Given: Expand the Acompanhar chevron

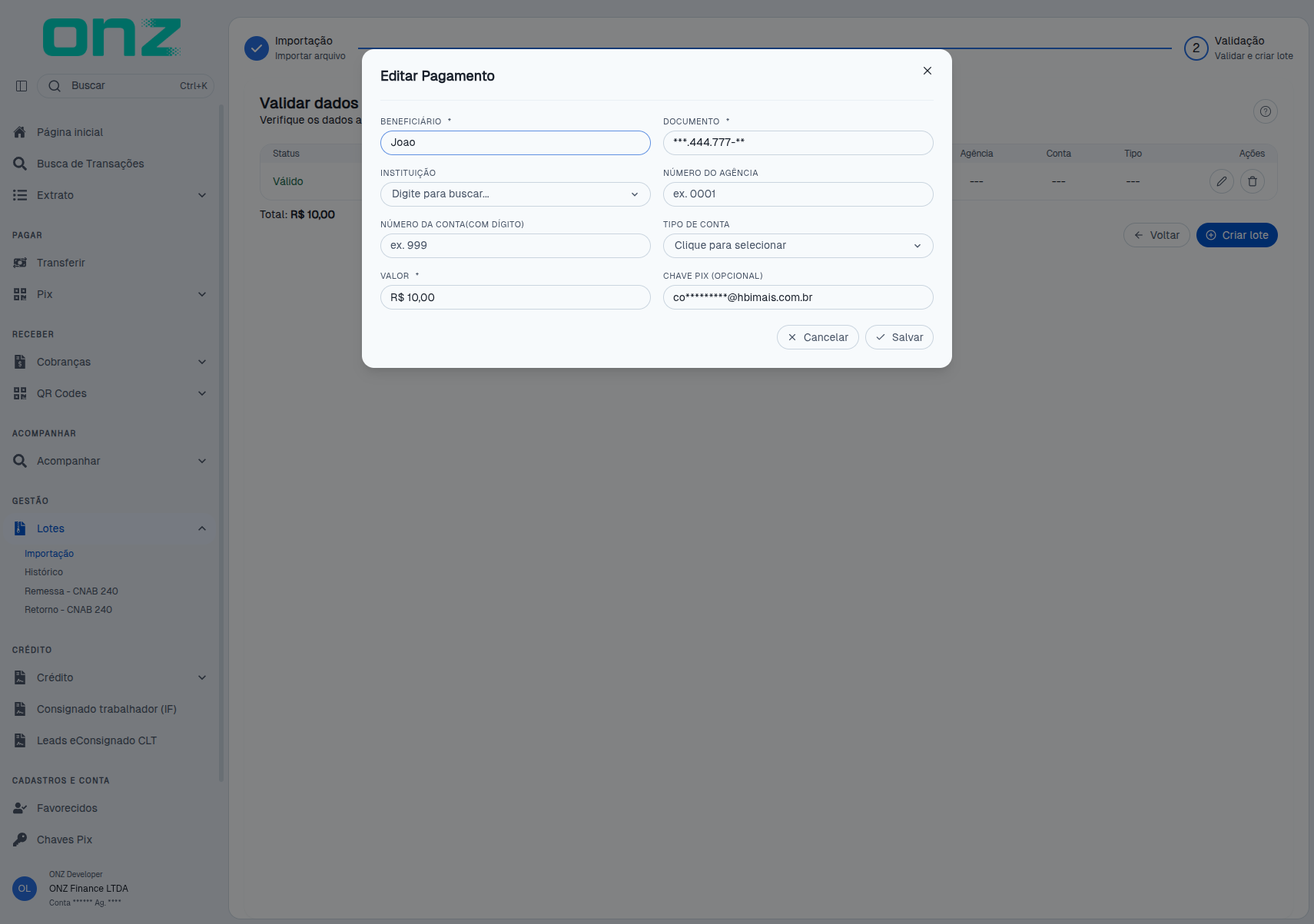Looking at the screenshot, I should [202, 461].
